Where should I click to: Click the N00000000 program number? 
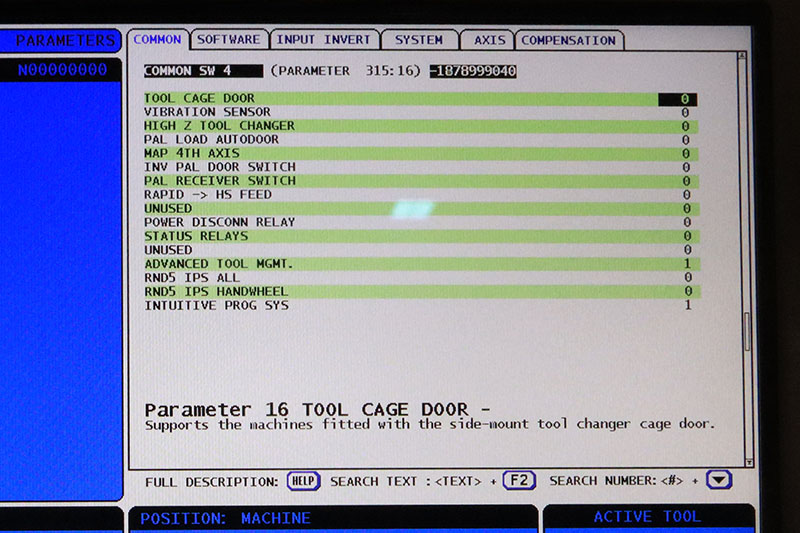(x=62, y=69)
